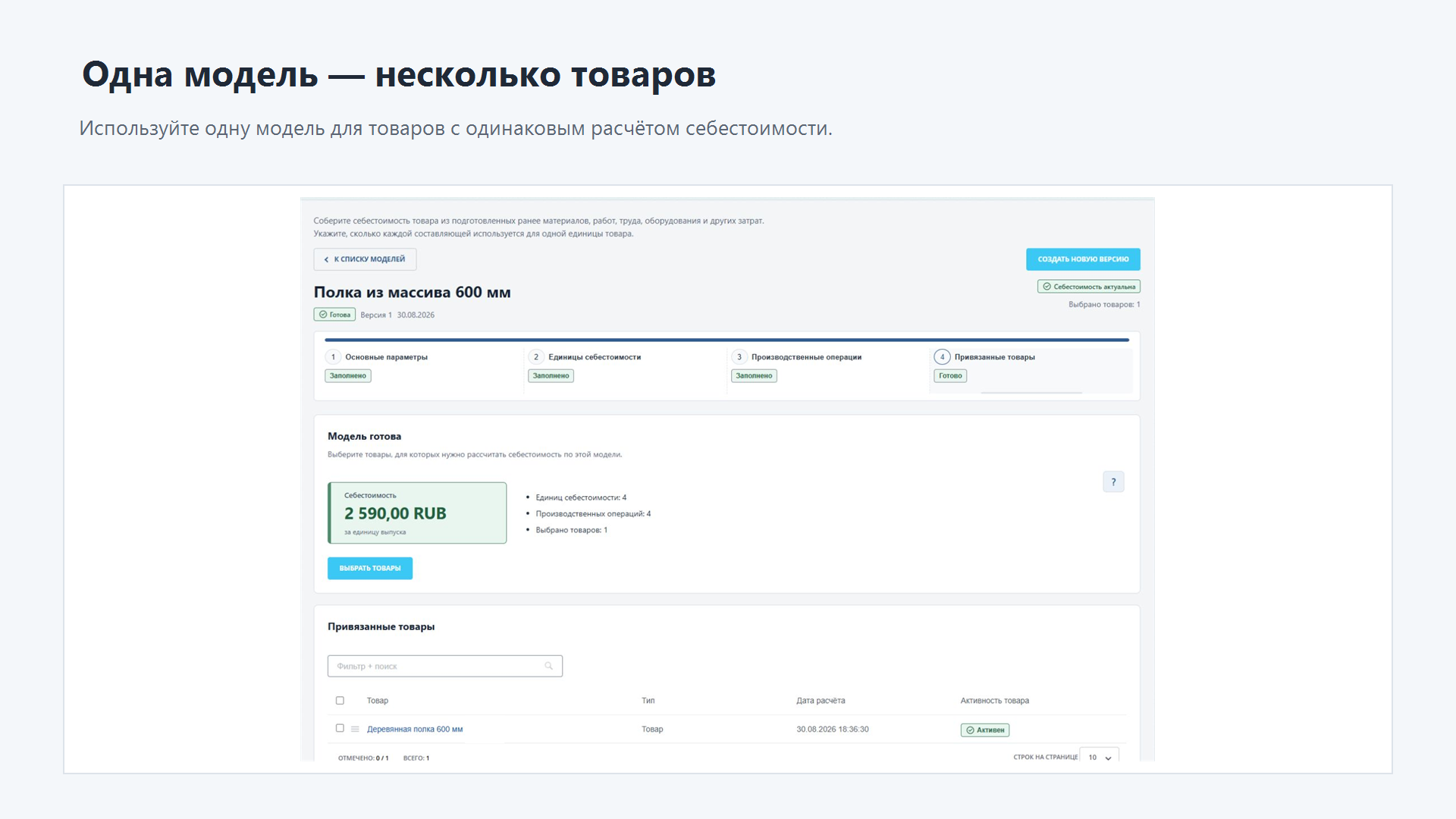Image resolution: width=1456 pixels, height=819 pixels.
Task: Click the row menu icon beside Деревянная полка
Action: pyautogui.click(x=355, y=729)
